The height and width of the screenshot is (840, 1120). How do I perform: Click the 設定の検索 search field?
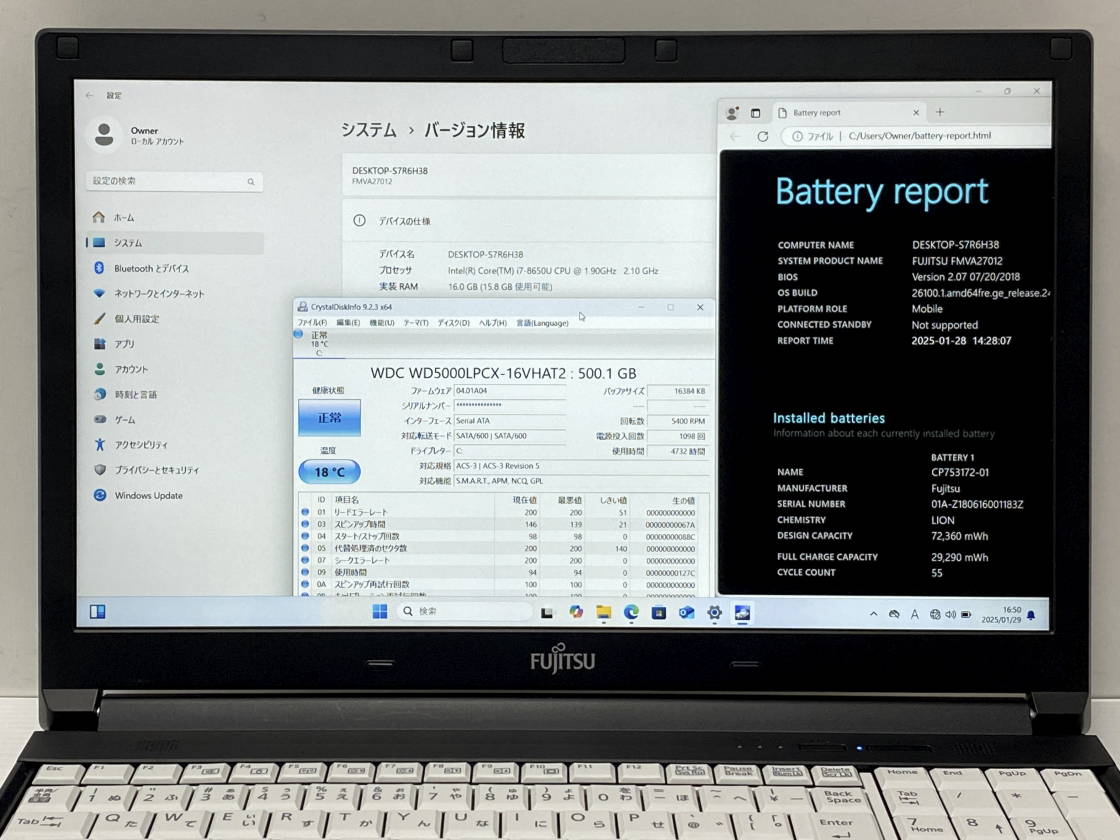(x=174, y=181)
